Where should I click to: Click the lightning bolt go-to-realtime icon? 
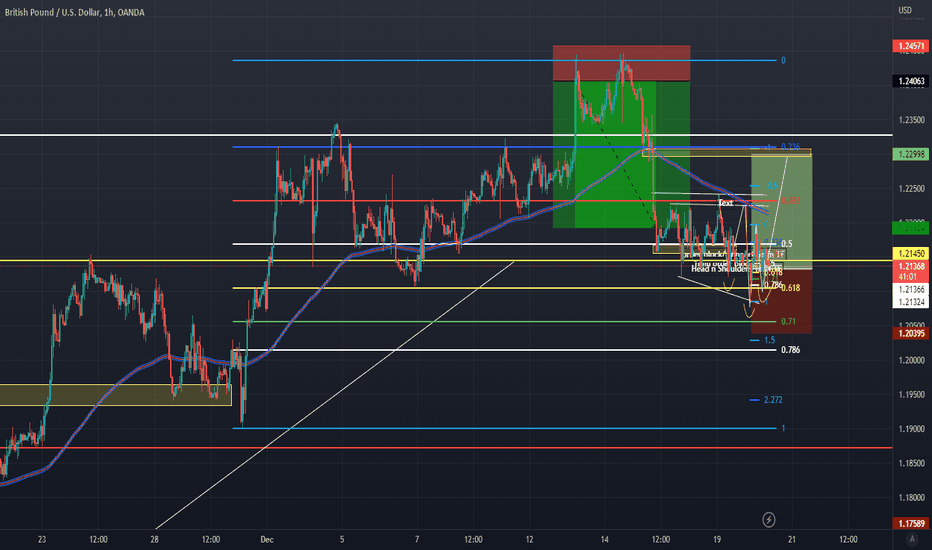tap(769, 520)
